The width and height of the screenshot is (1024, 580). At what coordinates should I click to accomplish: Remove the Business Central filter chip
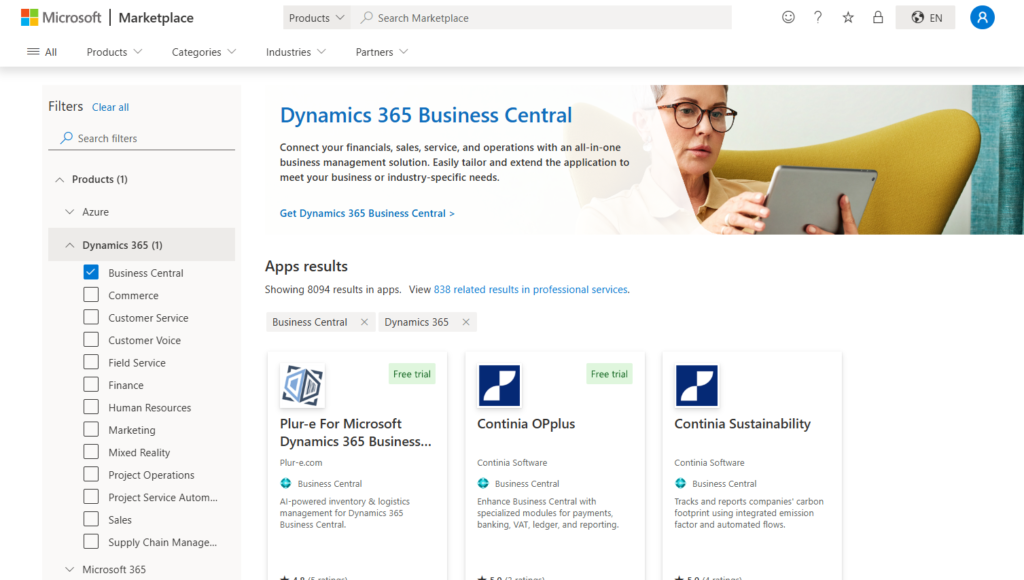pos(364,322)
